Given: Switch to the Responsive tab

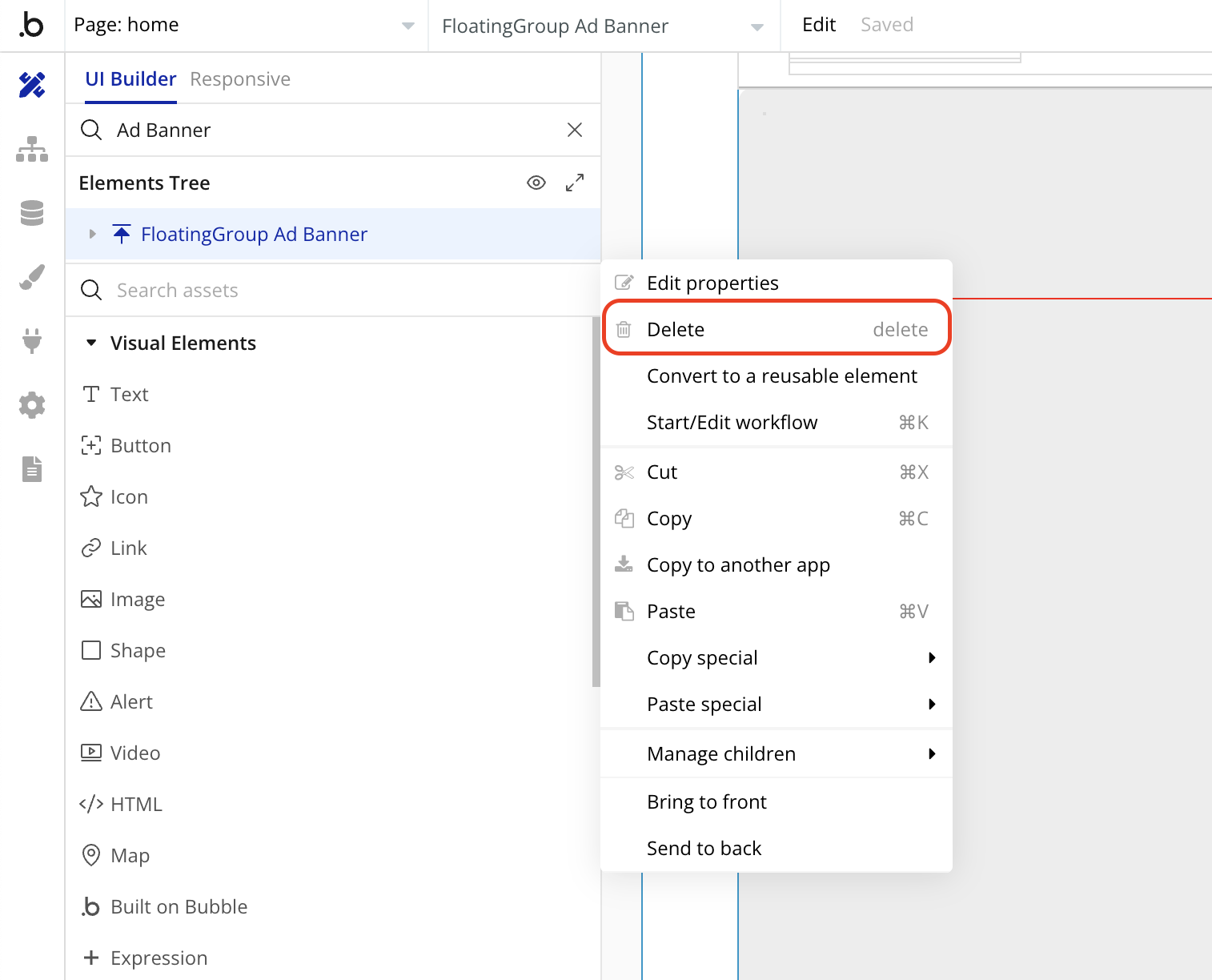Looking at the screenshot, I should click(x=240, y=79).
